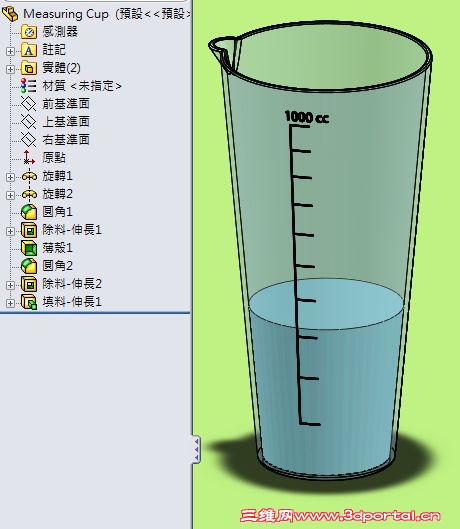This screenshot has height=529, width=460.
Task: Select the 圓角1 label
Action: coord(57,212)
